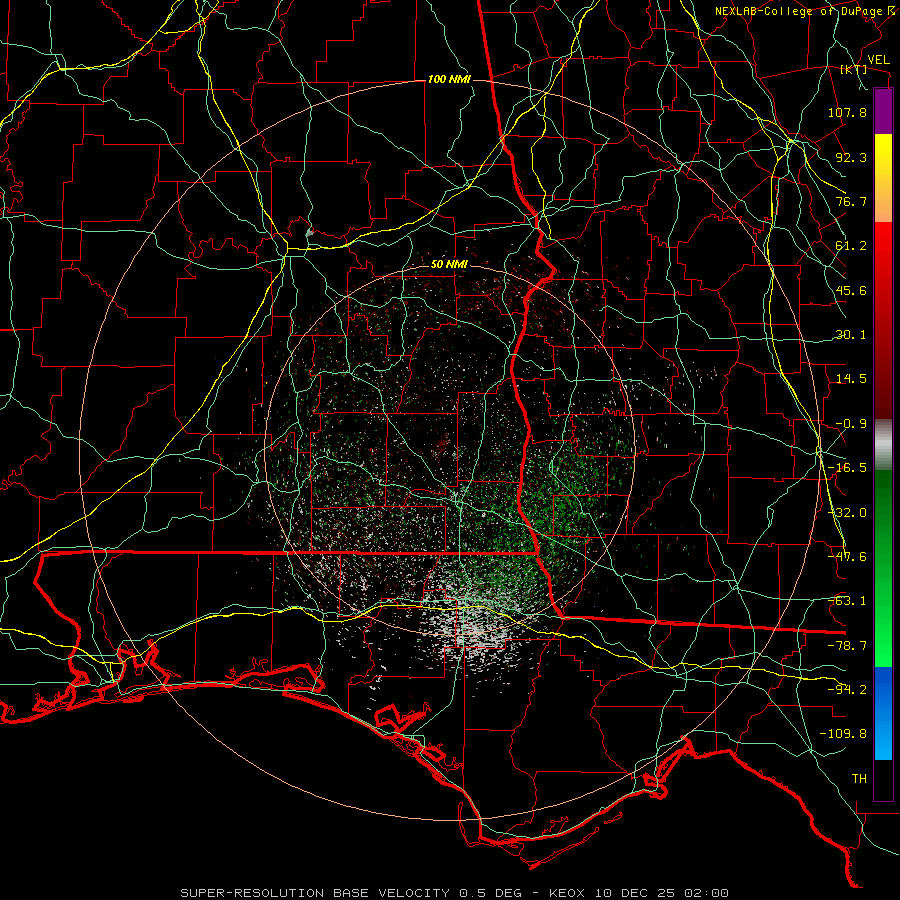
Task: Click the -16.5 value on velocity scale
Action: [847, 468]
